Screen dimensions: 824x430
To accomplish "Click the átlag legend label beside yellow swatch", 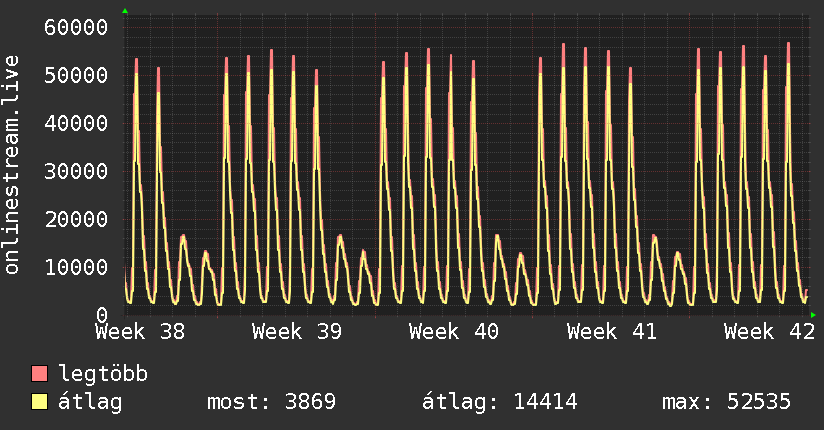I will pyautogui.click(x=90, y=402).
